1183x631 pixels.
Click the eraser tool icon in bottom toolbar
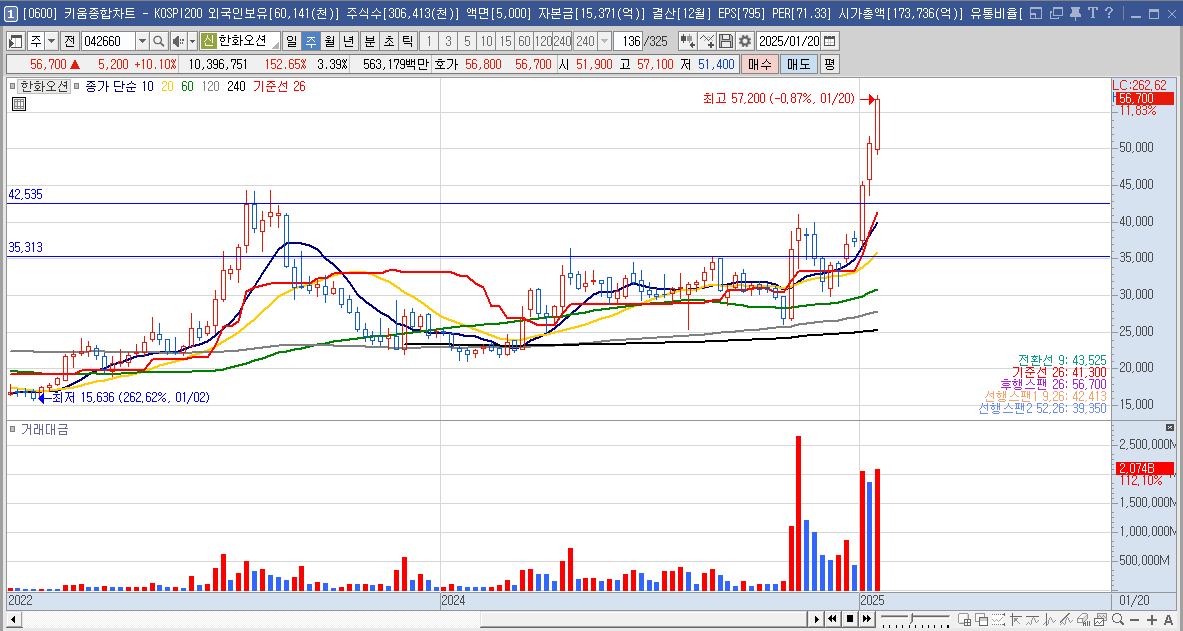(x=1082, y=620)
